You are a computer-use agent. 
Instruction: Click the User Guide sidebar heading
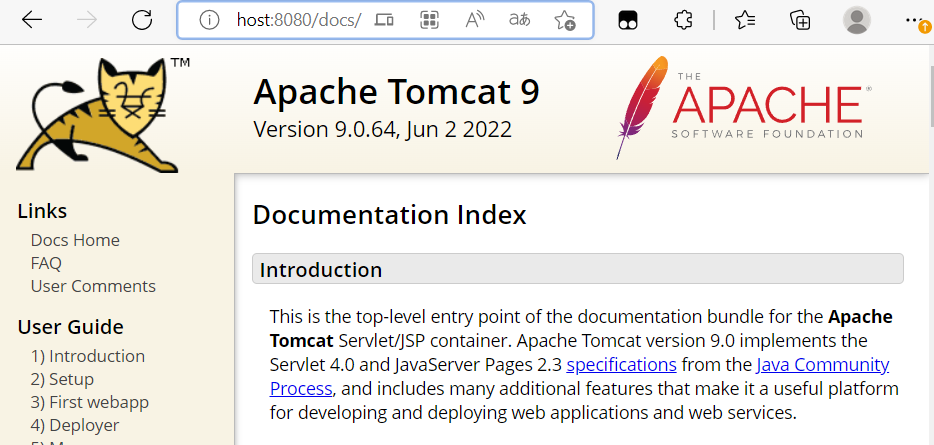point(70,327)
